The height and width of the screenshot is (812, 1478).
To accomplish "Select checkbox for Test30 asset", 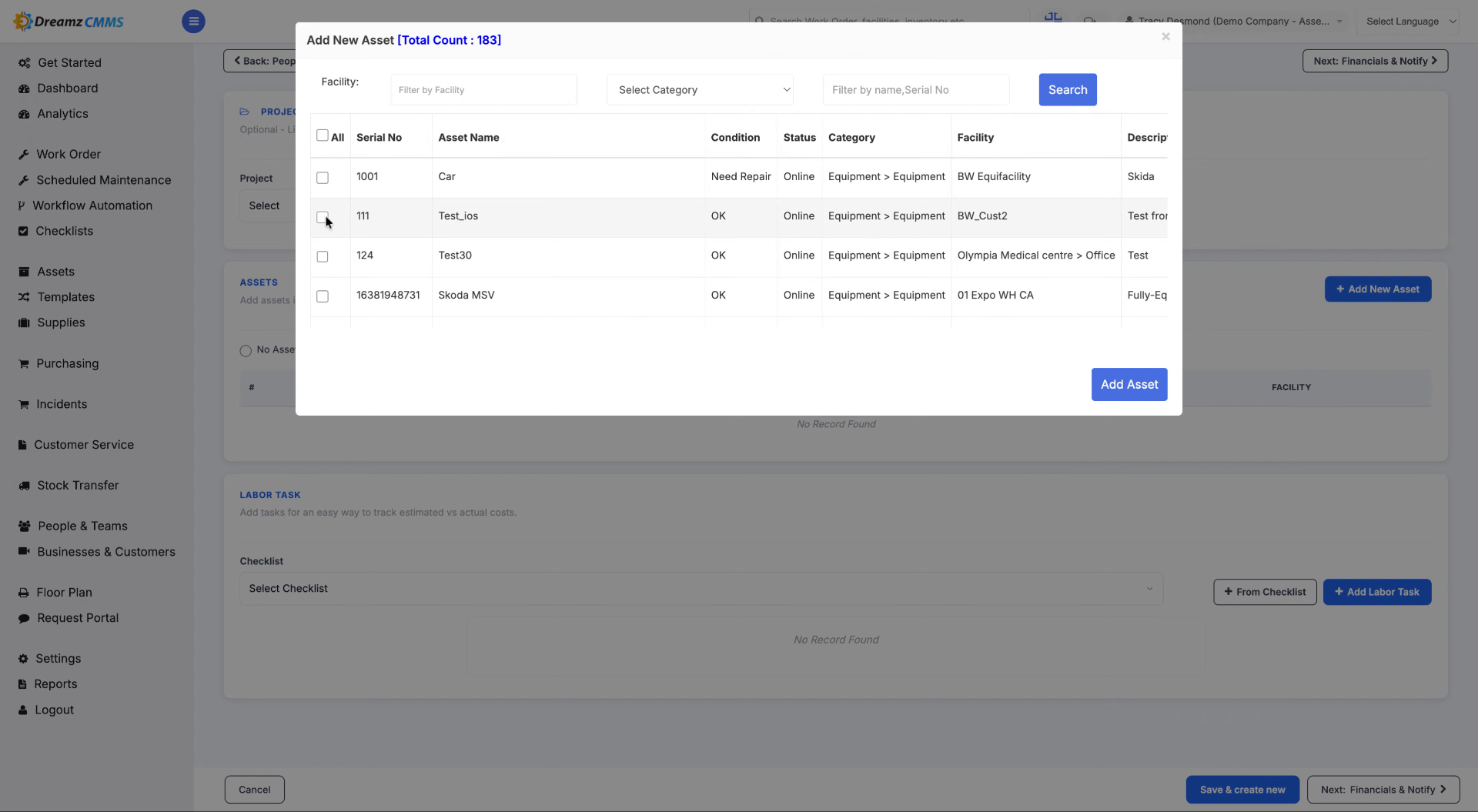I will pyautogui.click(x=323, y=256).
